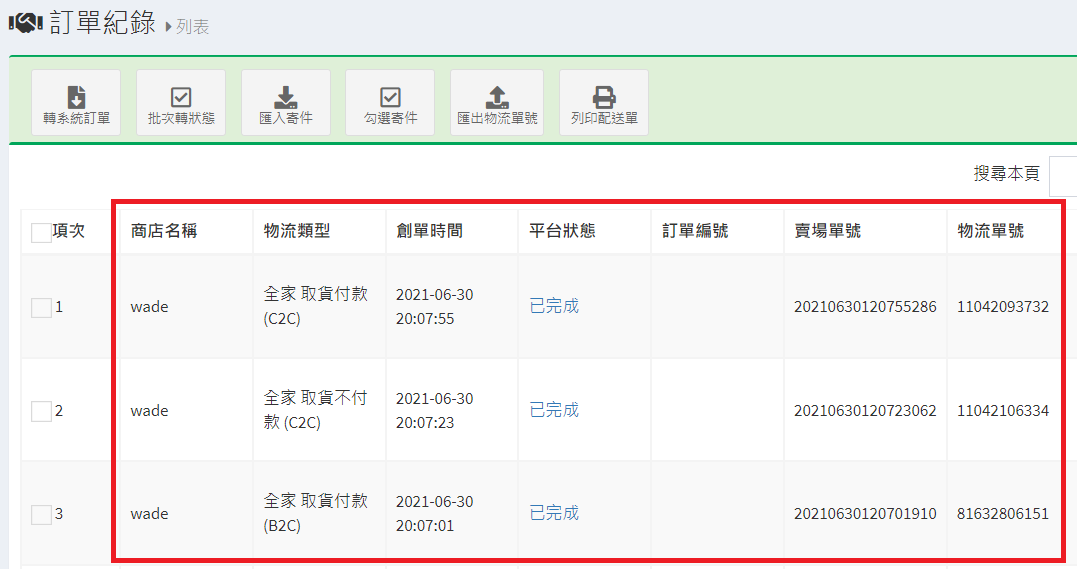Click the 匯入寄件 import icon
This screenshot has width=1077, height=569.
pos(286,103)
